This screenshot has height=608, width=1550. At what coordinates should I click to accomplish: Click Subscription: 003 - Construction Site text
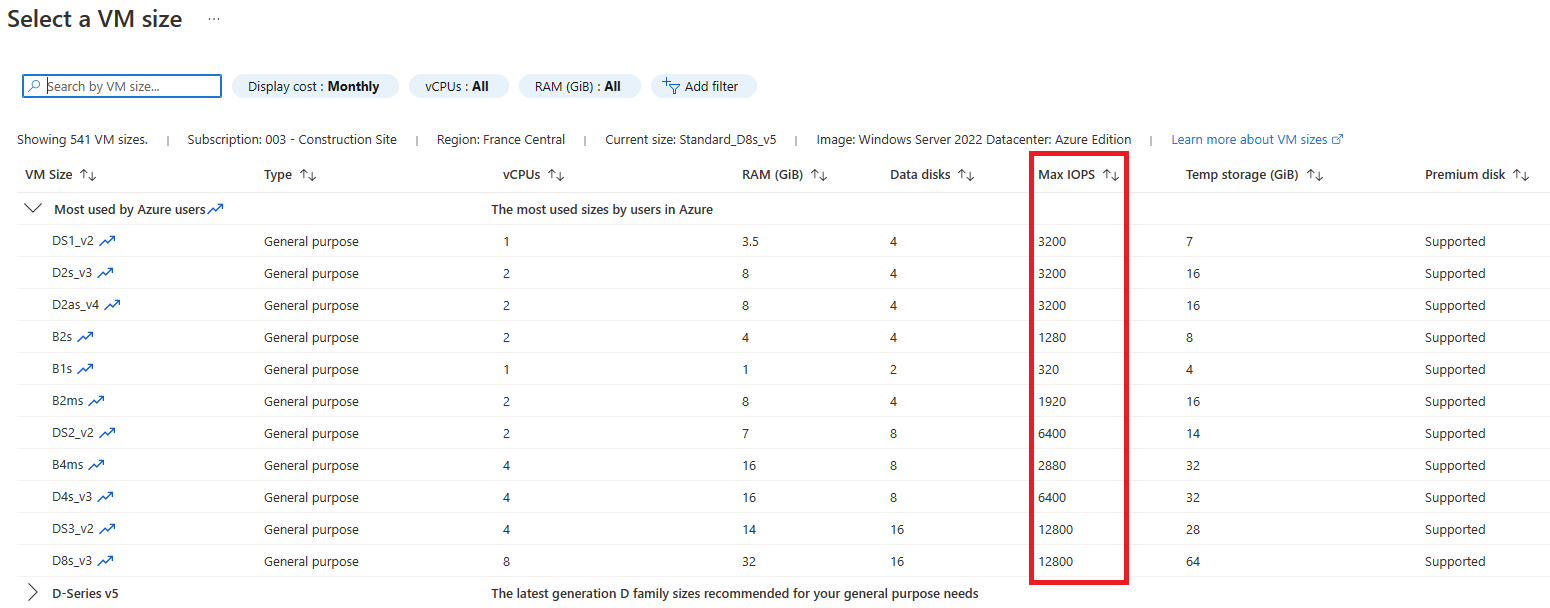[x=292, y=139]
